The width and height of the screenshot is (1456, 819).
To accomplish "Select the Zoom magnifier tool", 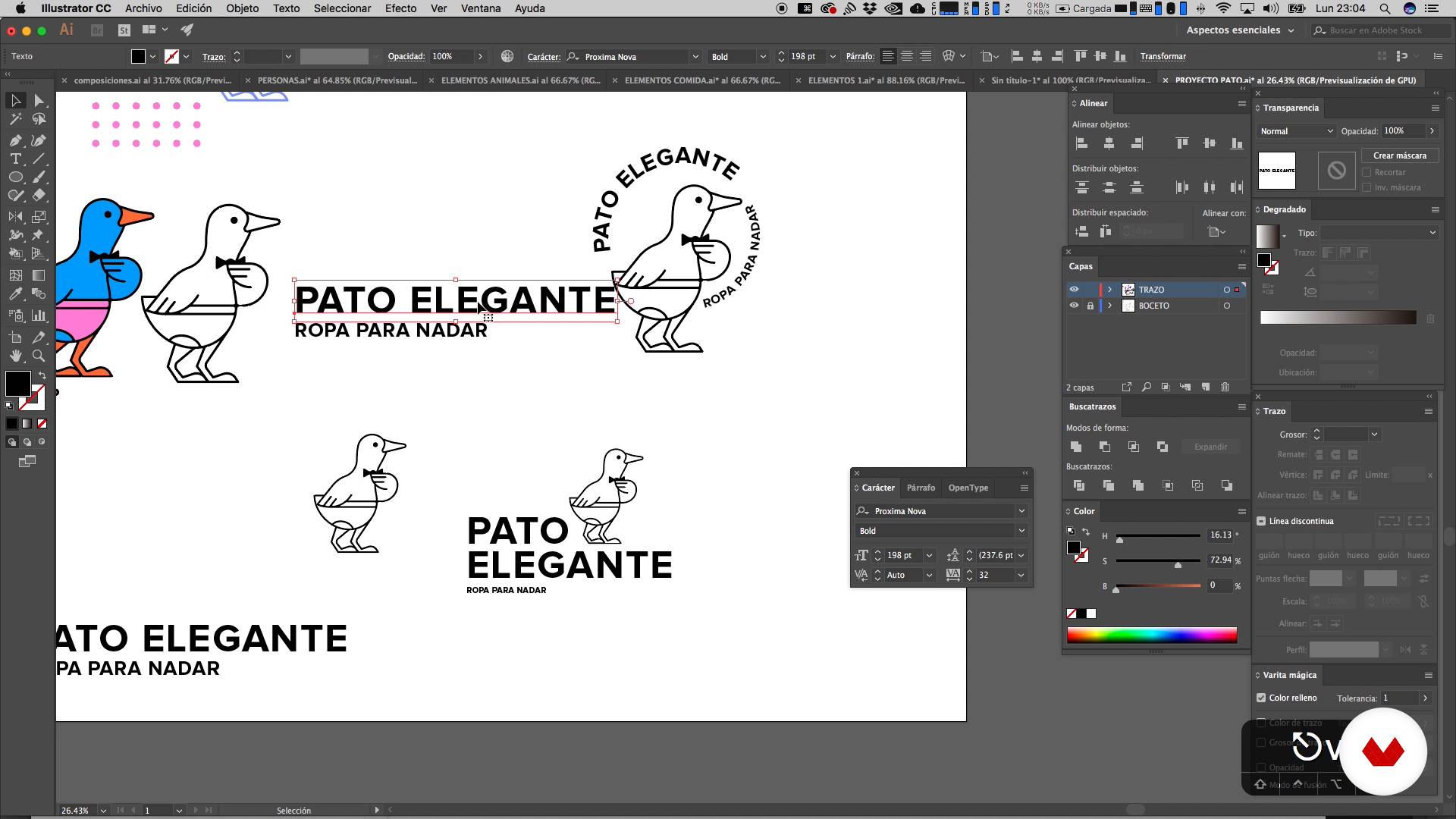I will 39,356.
